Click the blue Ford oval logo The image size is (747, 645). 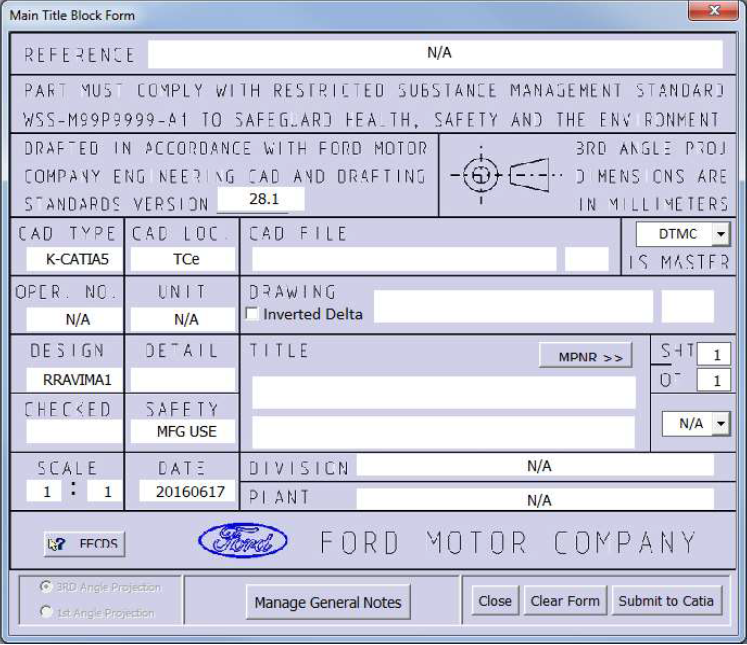tap(242, 541)
